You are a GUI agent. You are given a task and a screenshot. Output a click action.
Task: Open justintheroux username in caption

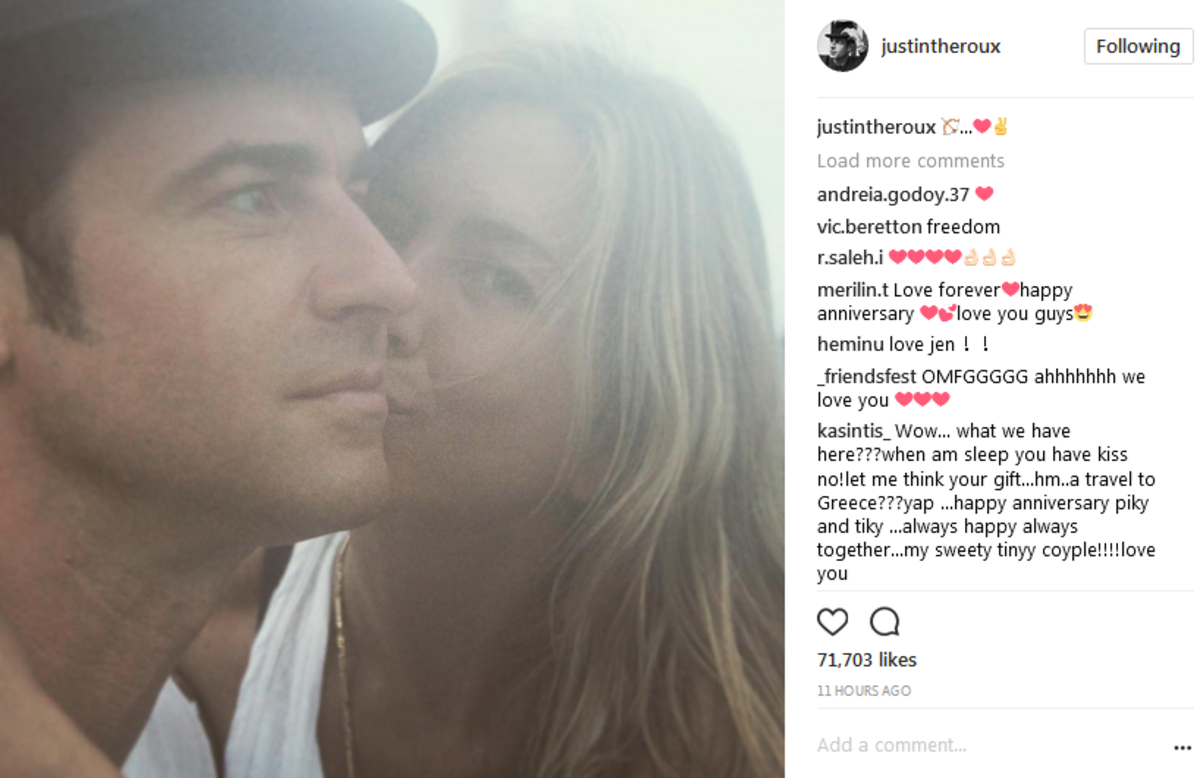coord(876,127)
